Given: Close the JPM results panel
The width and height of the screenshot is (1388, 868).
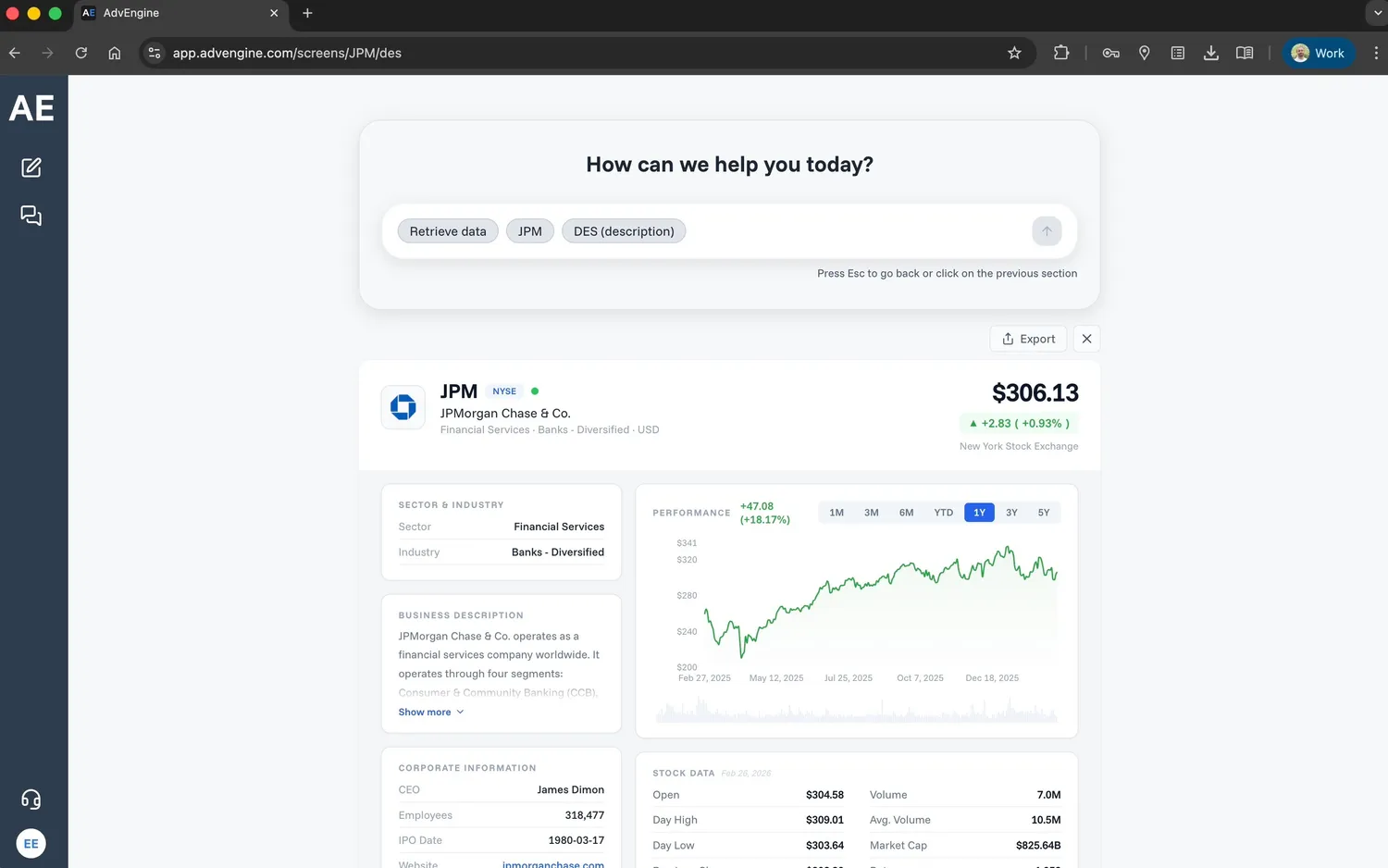Looking at the screenshot, I should 1087,339.
